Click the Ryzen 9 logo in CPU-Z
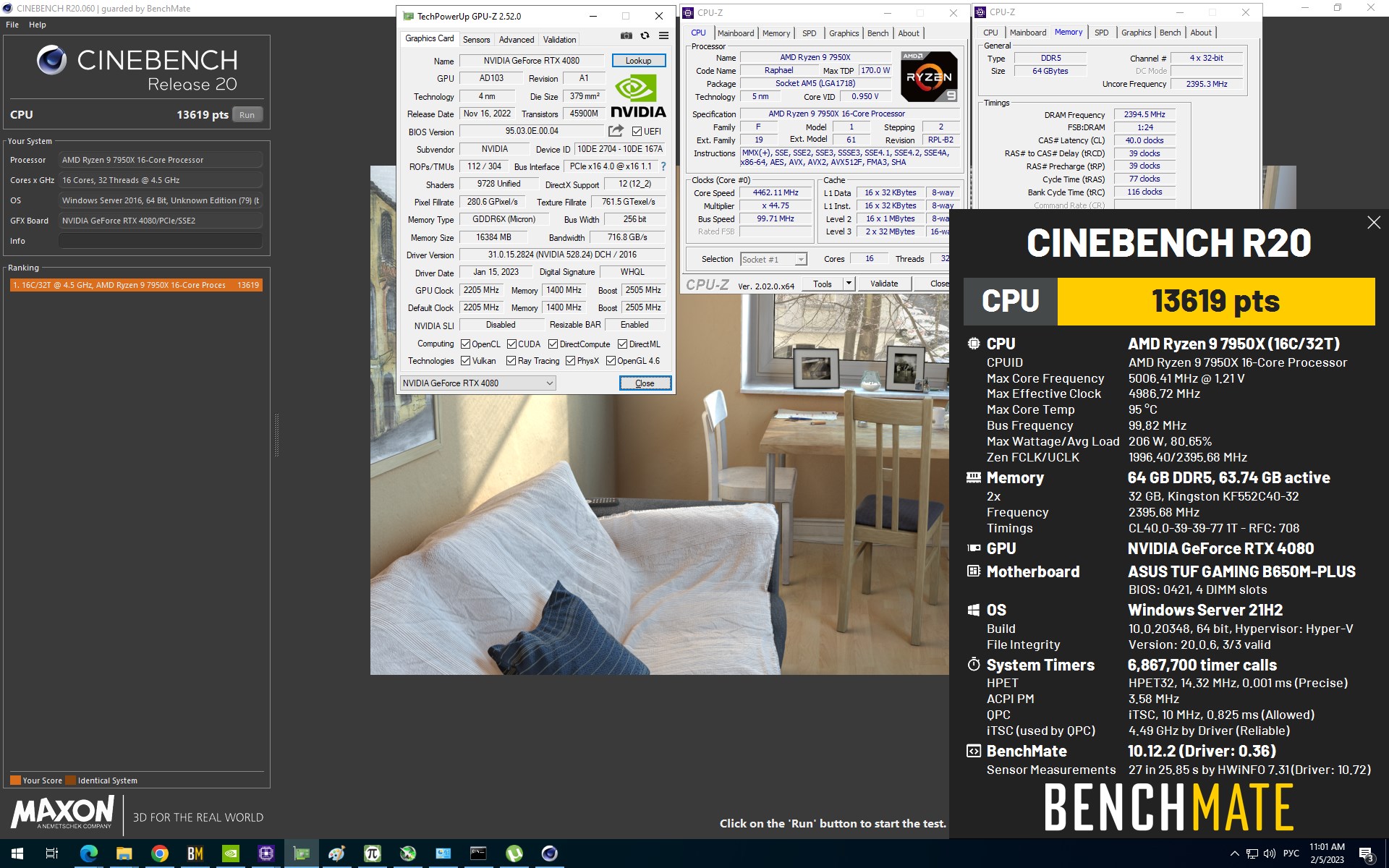Viewport: 1389px width, 868px height. (x=929, y=77)
